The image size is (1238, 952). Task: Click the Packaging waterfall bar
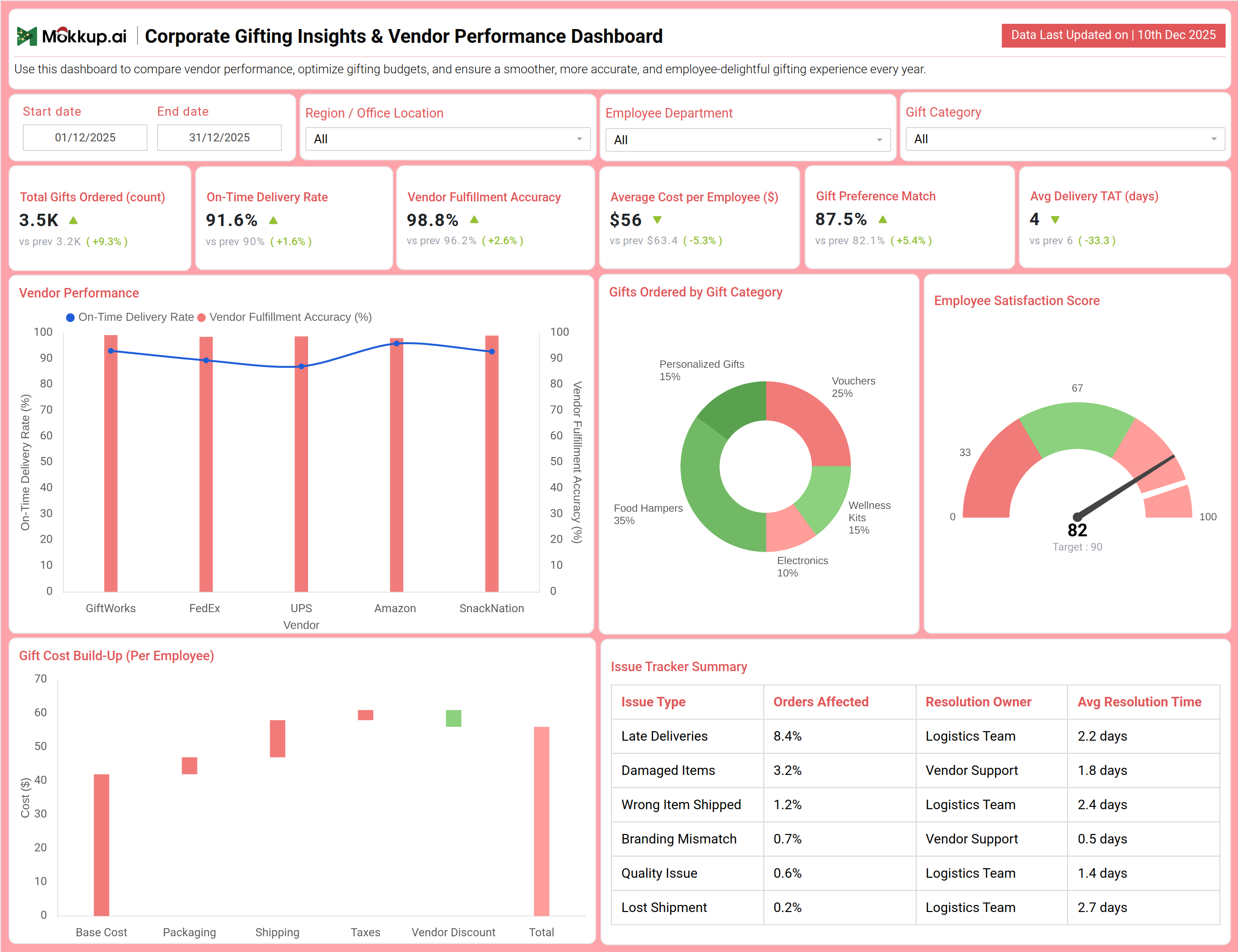click(x=190, y=765)
